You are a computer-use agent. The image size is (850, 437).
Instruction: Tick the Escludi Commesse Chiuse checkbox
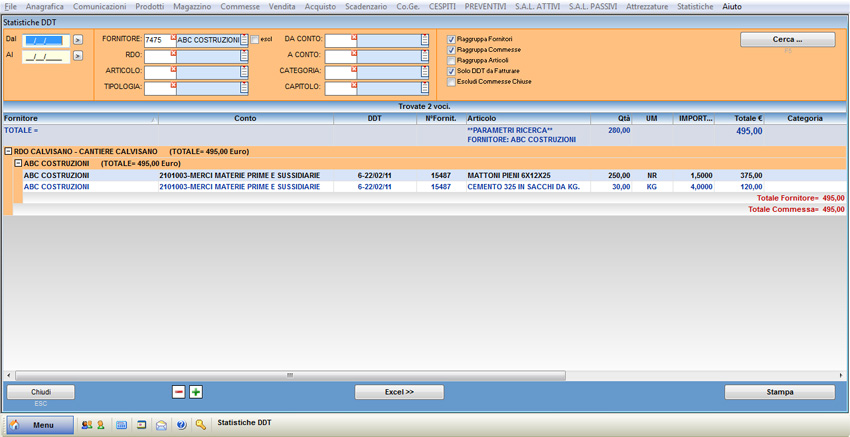click(452, 82)
